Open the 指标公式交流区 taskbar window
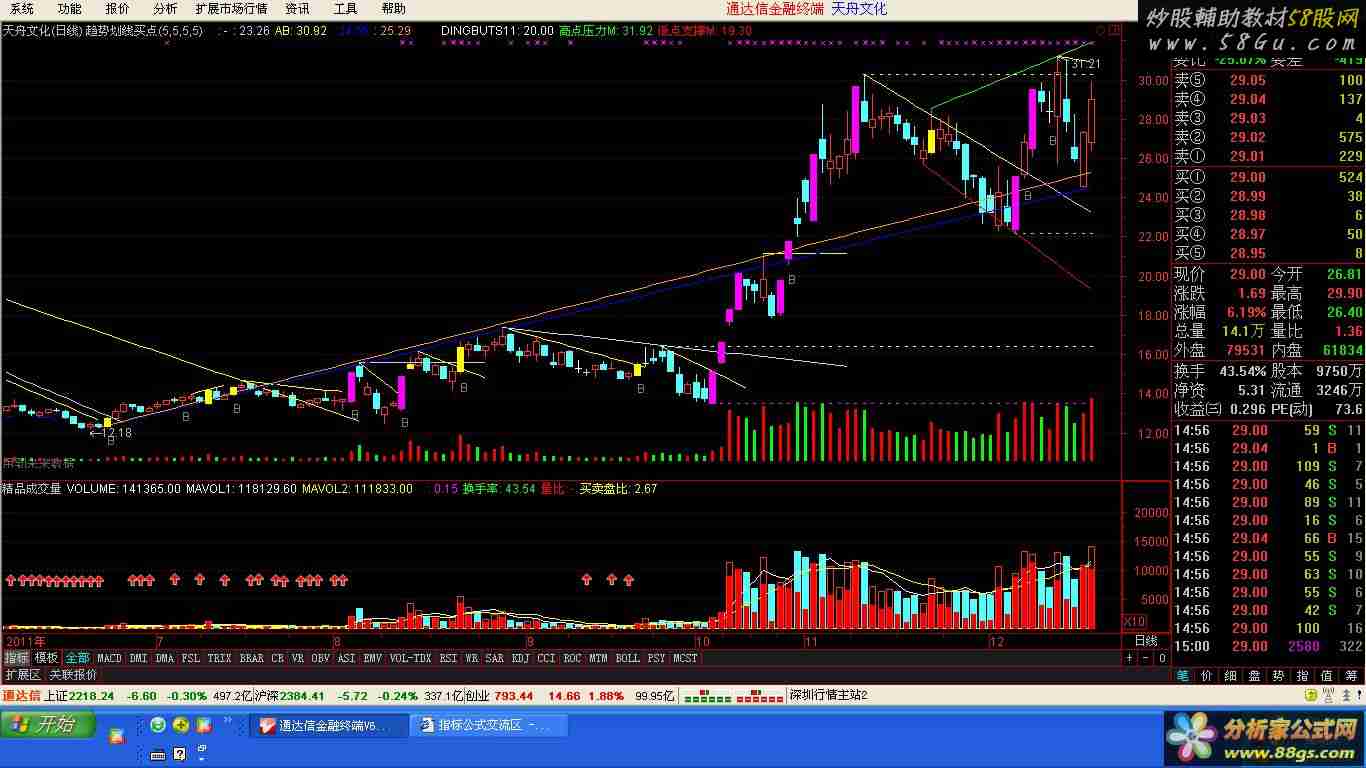Screen dimensions: 1366x768 (489, 725)
